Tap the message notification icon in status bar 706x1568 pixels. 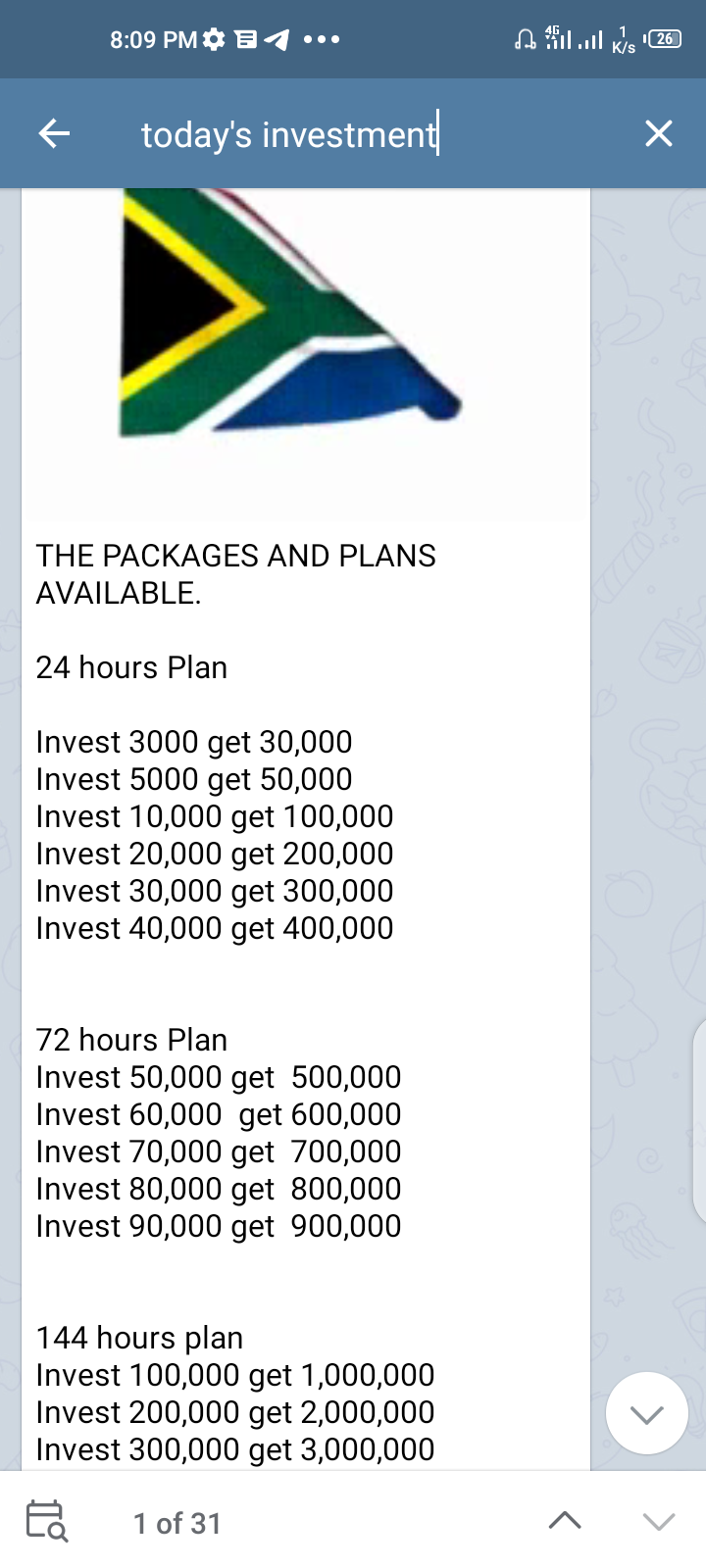245,39
